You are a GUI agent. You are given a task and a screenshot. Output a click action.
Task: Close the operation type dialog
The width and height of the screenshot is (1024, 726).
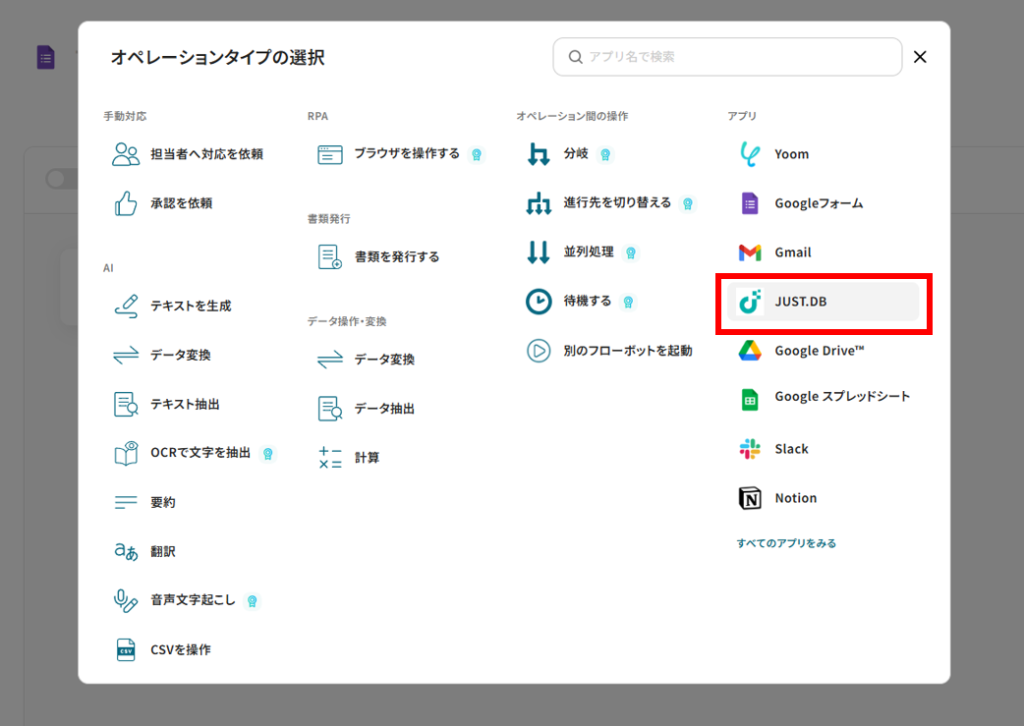(920, 57)
